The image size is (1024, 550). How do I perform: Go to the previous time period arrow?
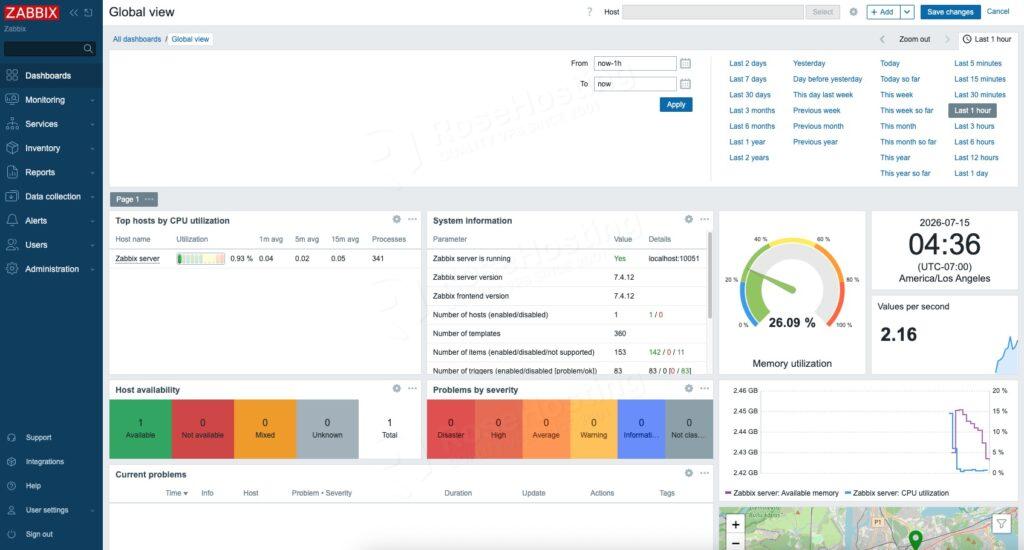[882, 39]
